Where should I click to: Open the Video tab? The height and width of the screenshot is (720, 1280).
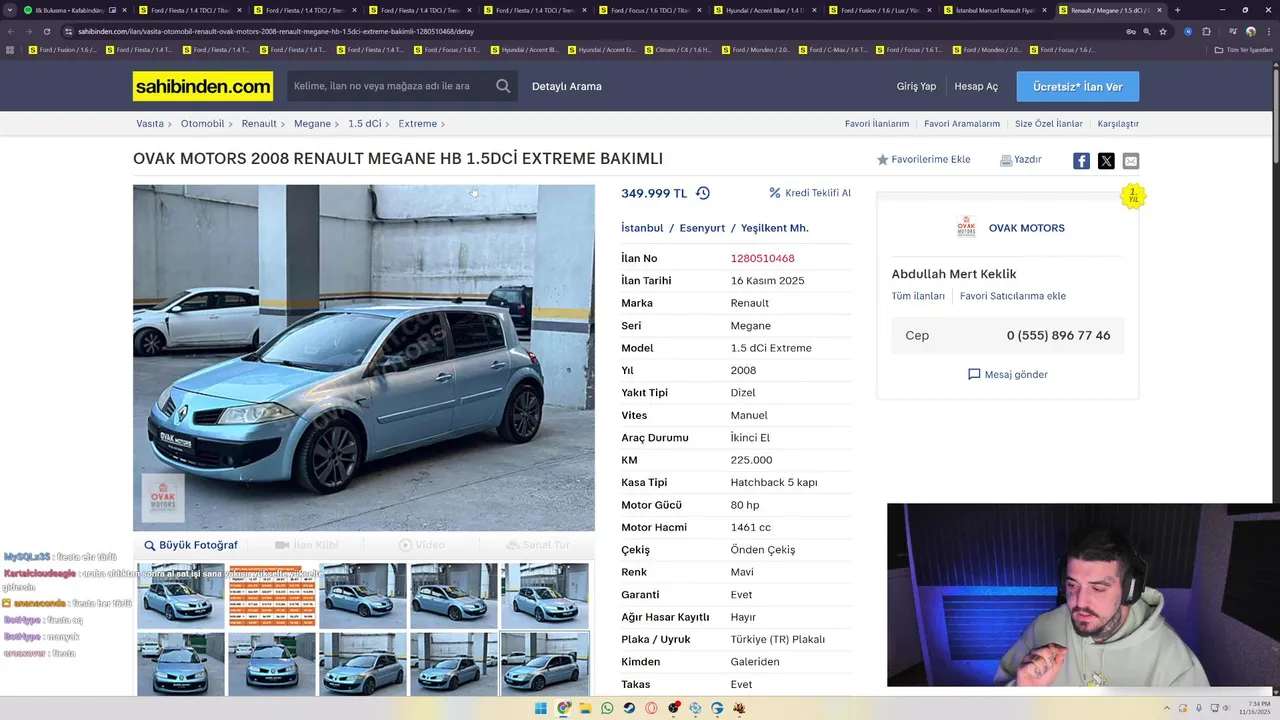coord(422,545)
